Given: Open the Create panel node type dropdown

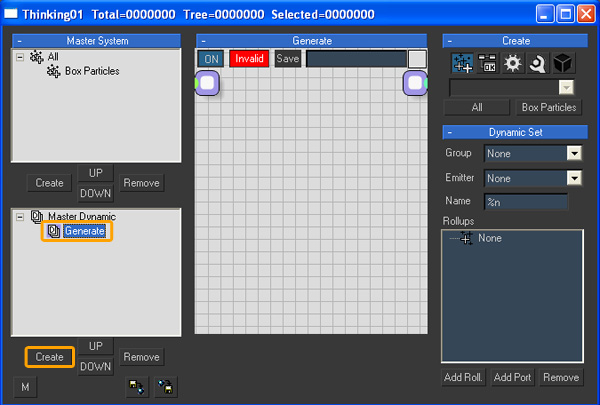Looking at the screenshot, I should coord(566,87).
